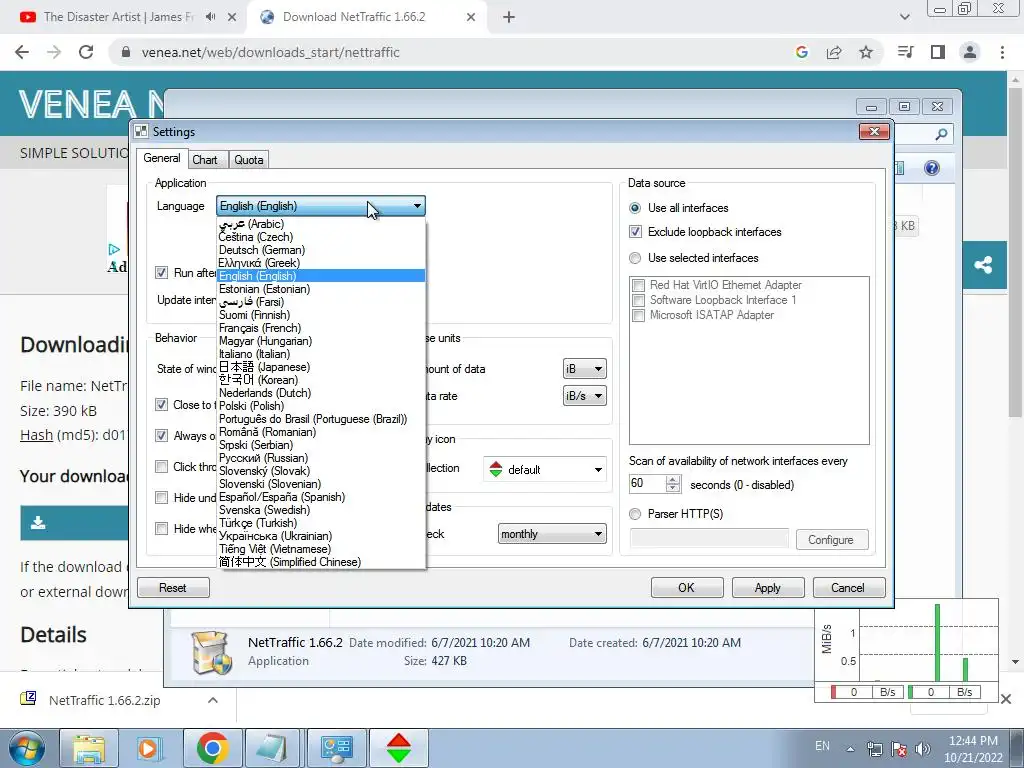The image size is (1024, 768).
Task: Select Français (French) language
Action: (x=321, y=328)
